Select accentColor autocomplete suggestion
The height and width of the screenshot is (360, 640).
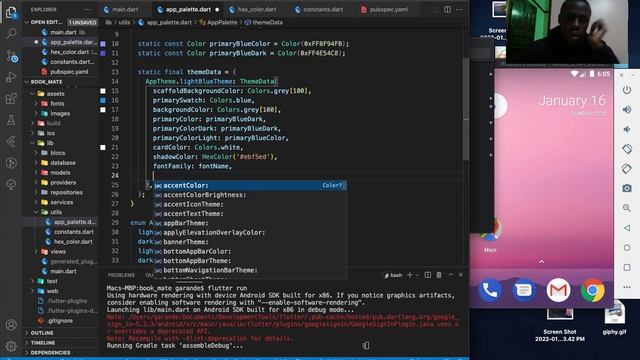(x=250, y=185)
